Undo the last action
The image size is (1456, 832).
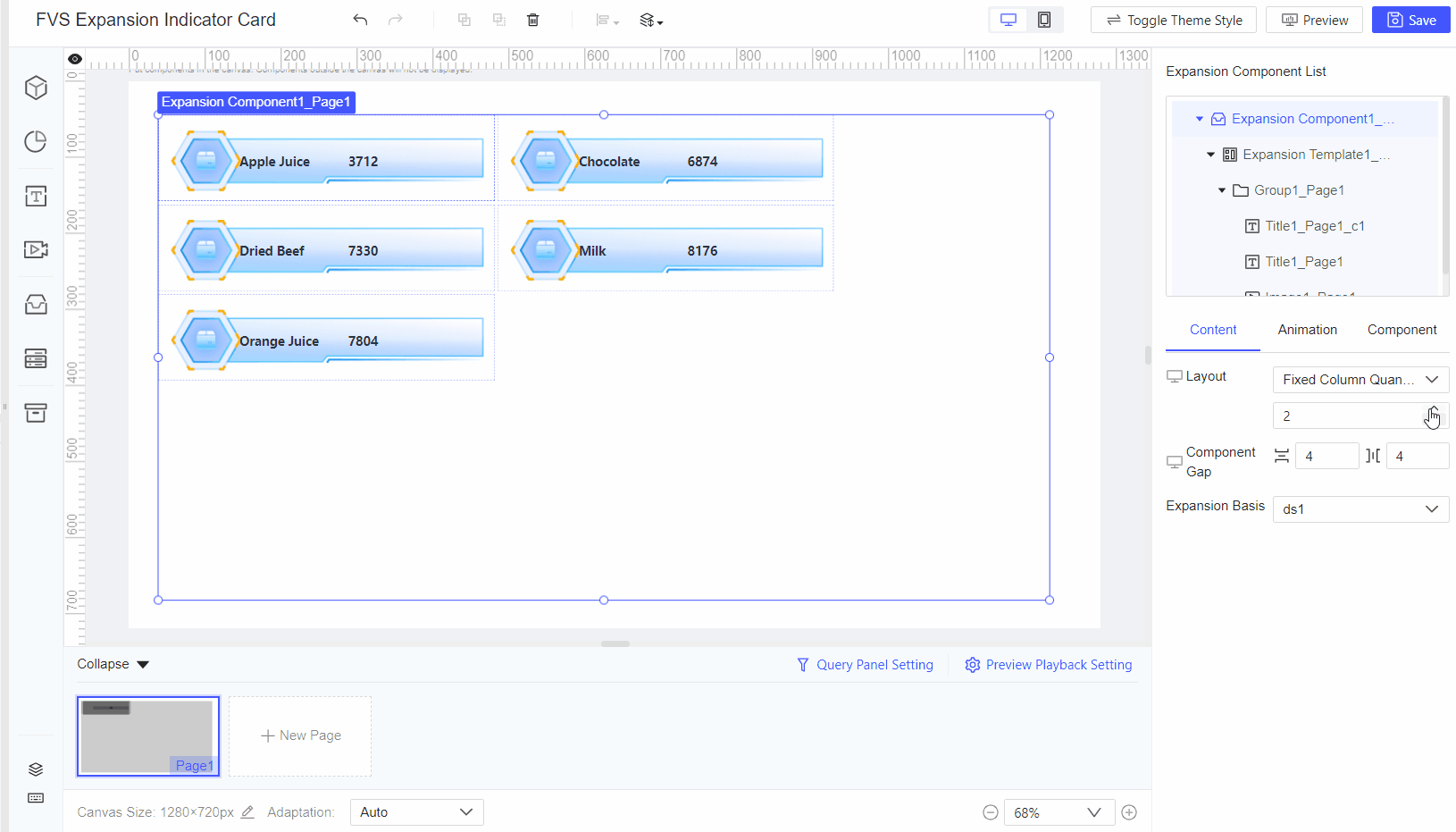click(360, 19)
